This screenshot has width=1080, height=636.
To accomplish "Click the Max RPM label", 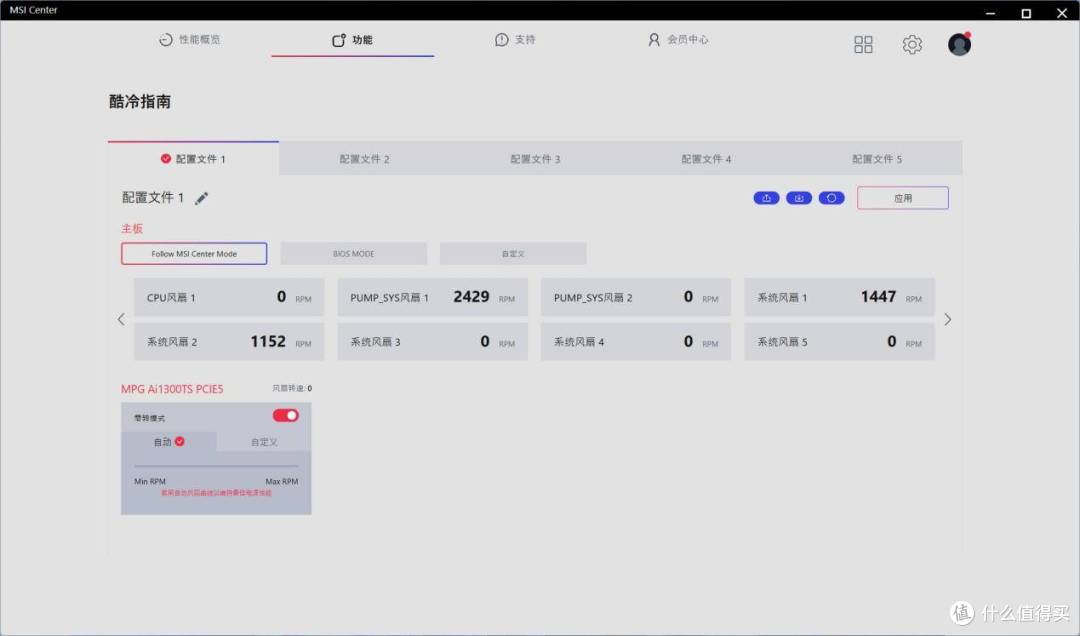I will [282, 482].
